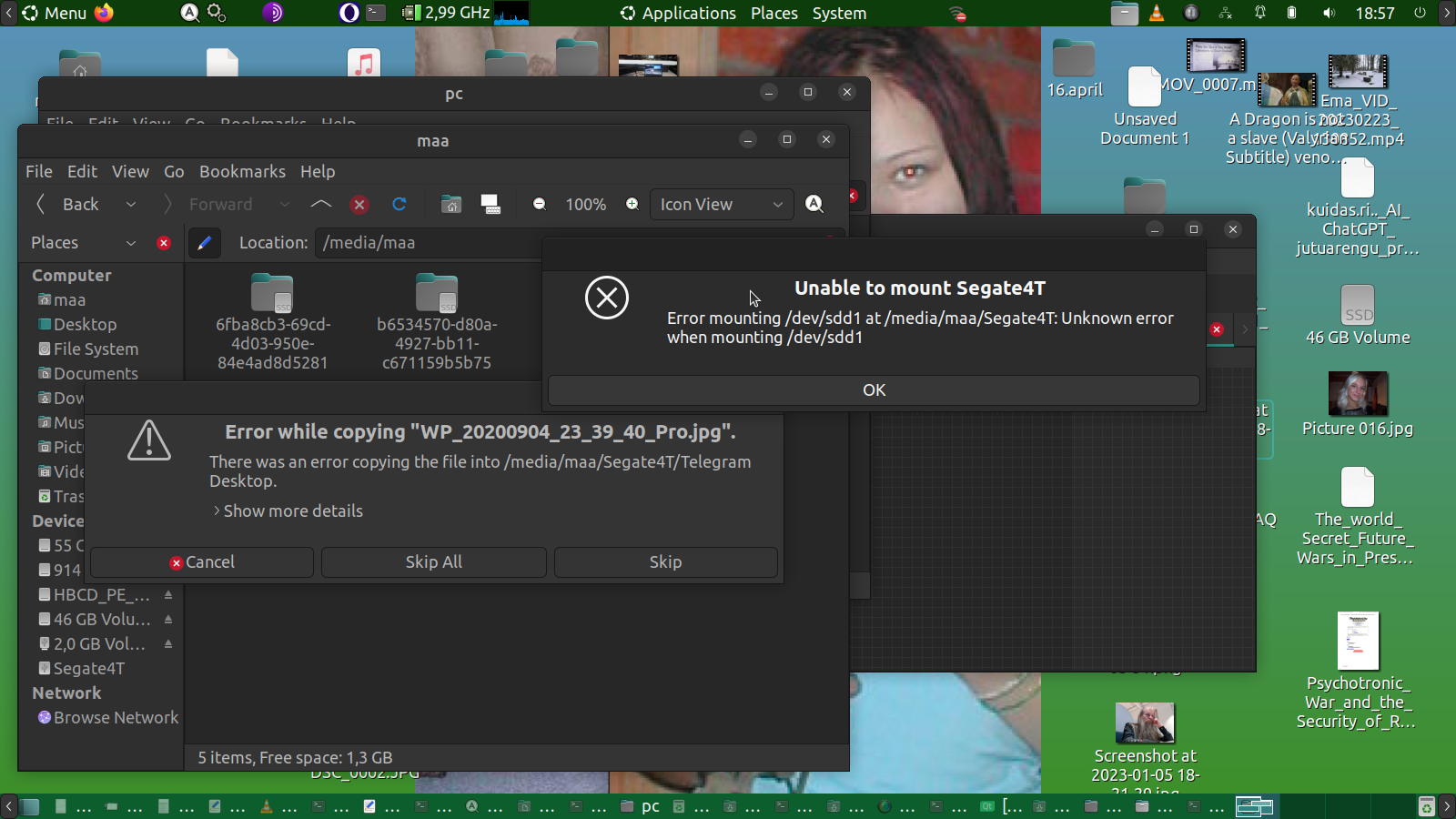Click the Zoom Out magnifier icon
Viewport: 1456px width, 819px height.
(x=540, y=205)
